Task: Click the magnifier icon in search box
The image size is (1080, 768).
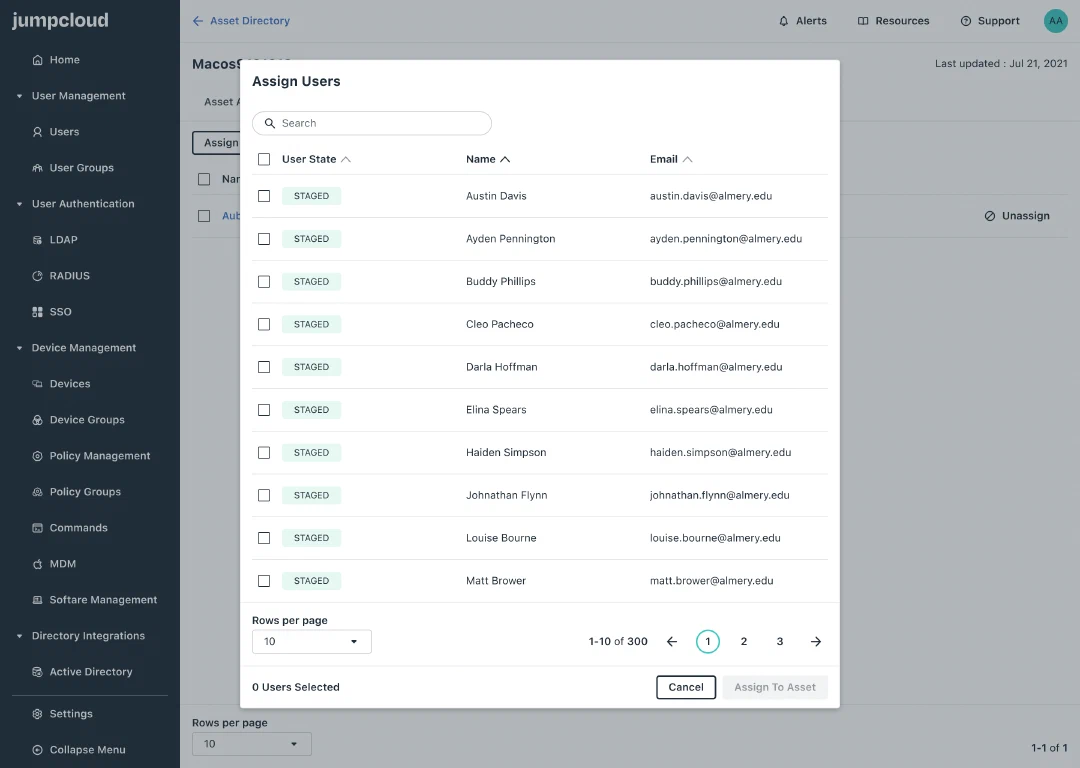Action: tap(270, 123)
